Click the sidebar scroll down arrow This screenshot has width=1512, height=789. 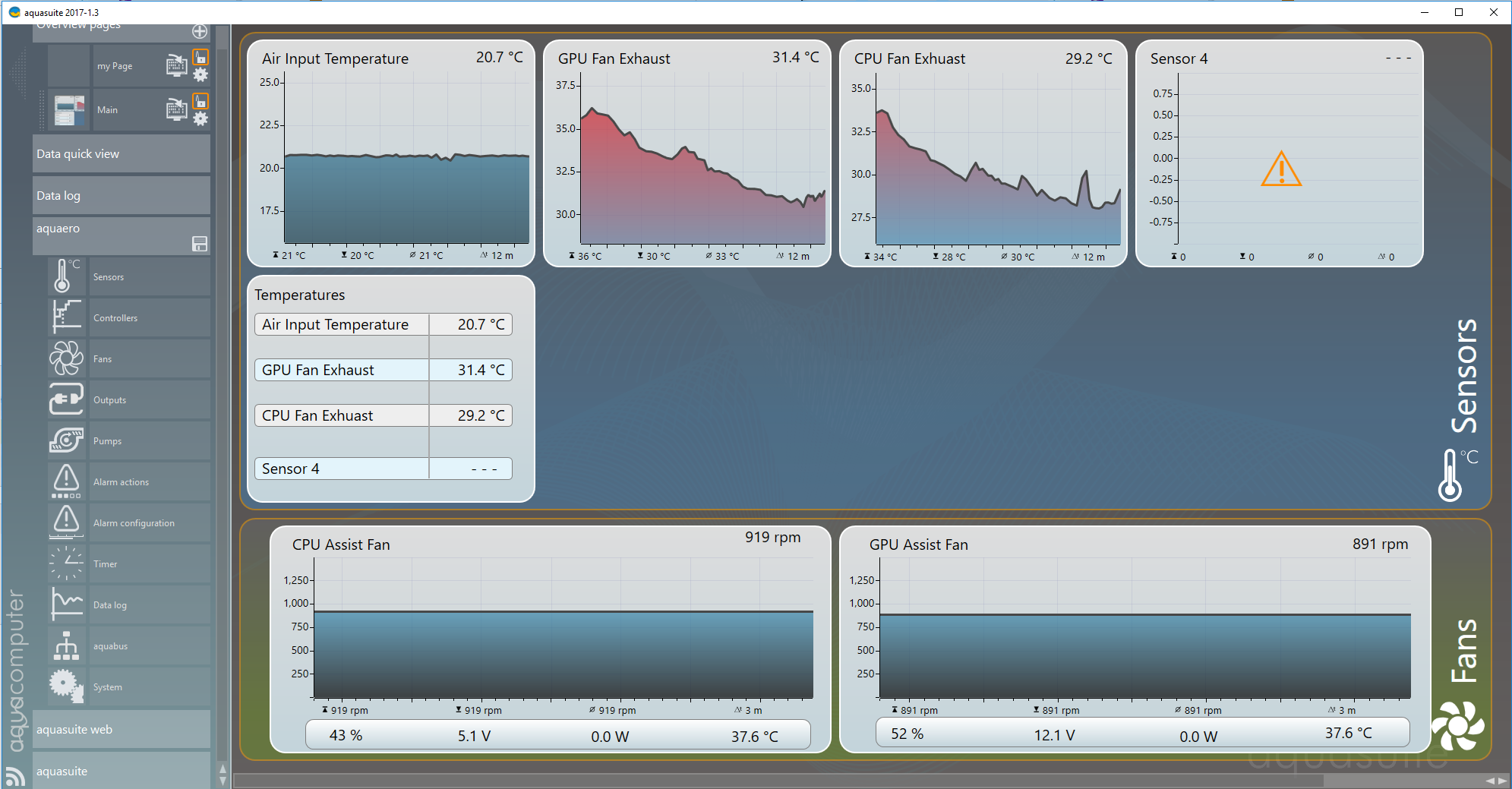223,781
